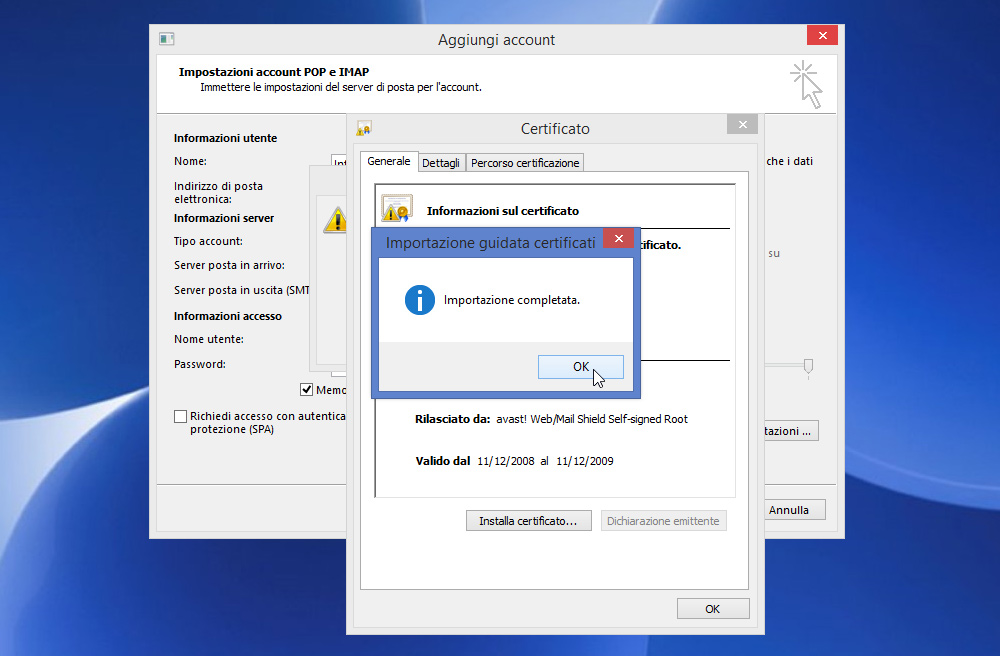Click the Importazione completata text

click(x=511, y=300)
